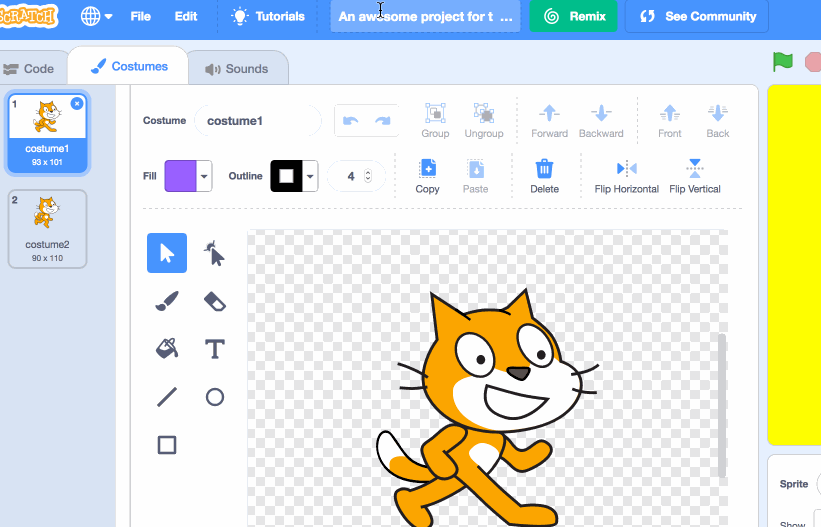Delete costume1 using the x button
Screen dimensions: 821x527
(x=77, y=104)
